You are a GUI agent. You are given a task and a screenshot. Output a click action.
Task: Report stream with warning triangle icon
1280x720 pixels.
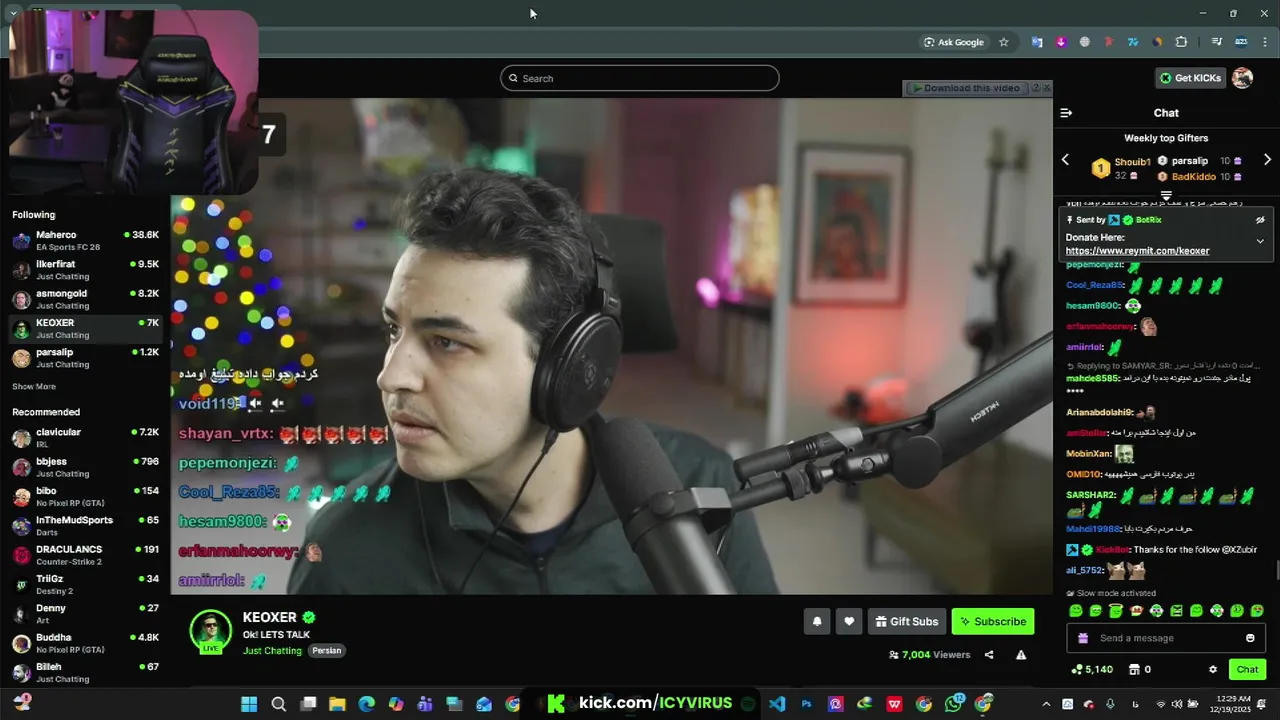[x=1021, y=655]
